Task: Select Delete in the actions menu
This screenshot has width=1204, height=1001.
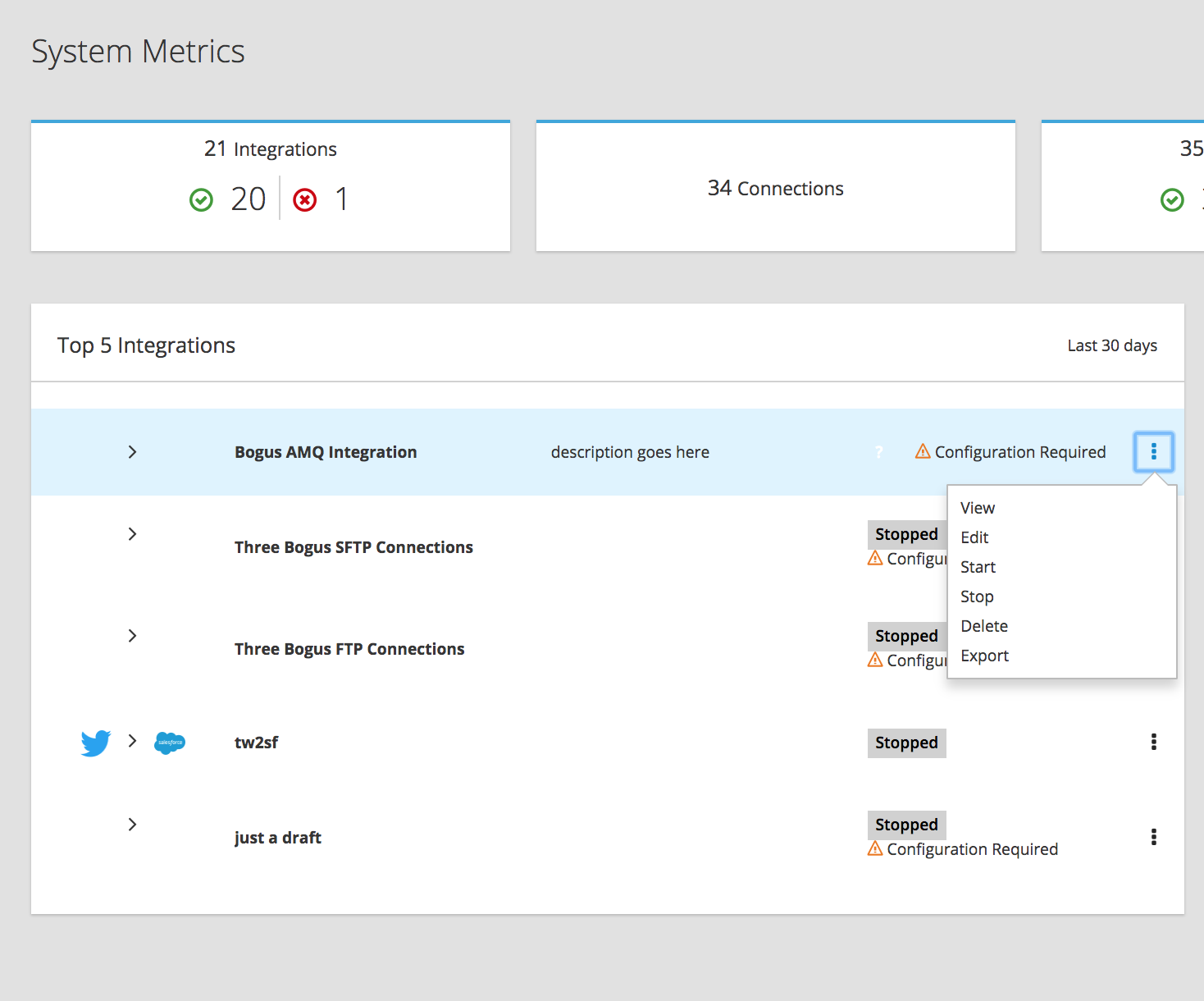Action: 984,626
